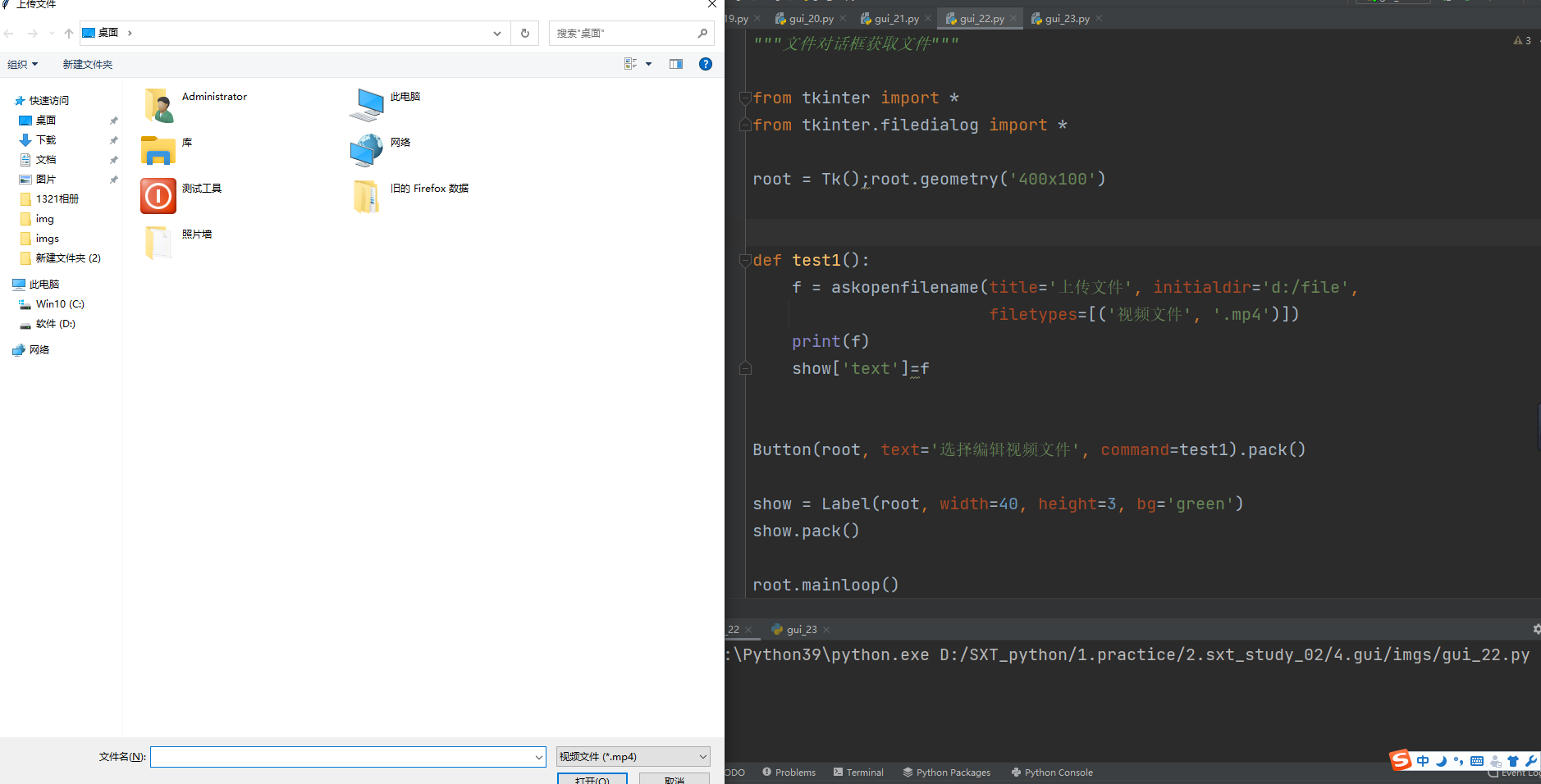Click the magnifier icon in search box
1541x784 pixels.
[702, 34]
